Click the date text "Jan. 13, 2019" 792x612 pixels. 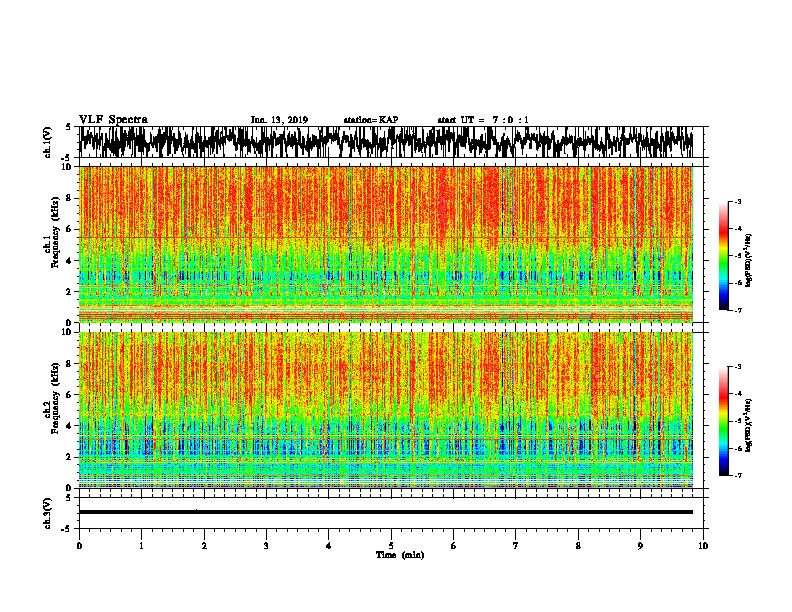tap(279, 120)
